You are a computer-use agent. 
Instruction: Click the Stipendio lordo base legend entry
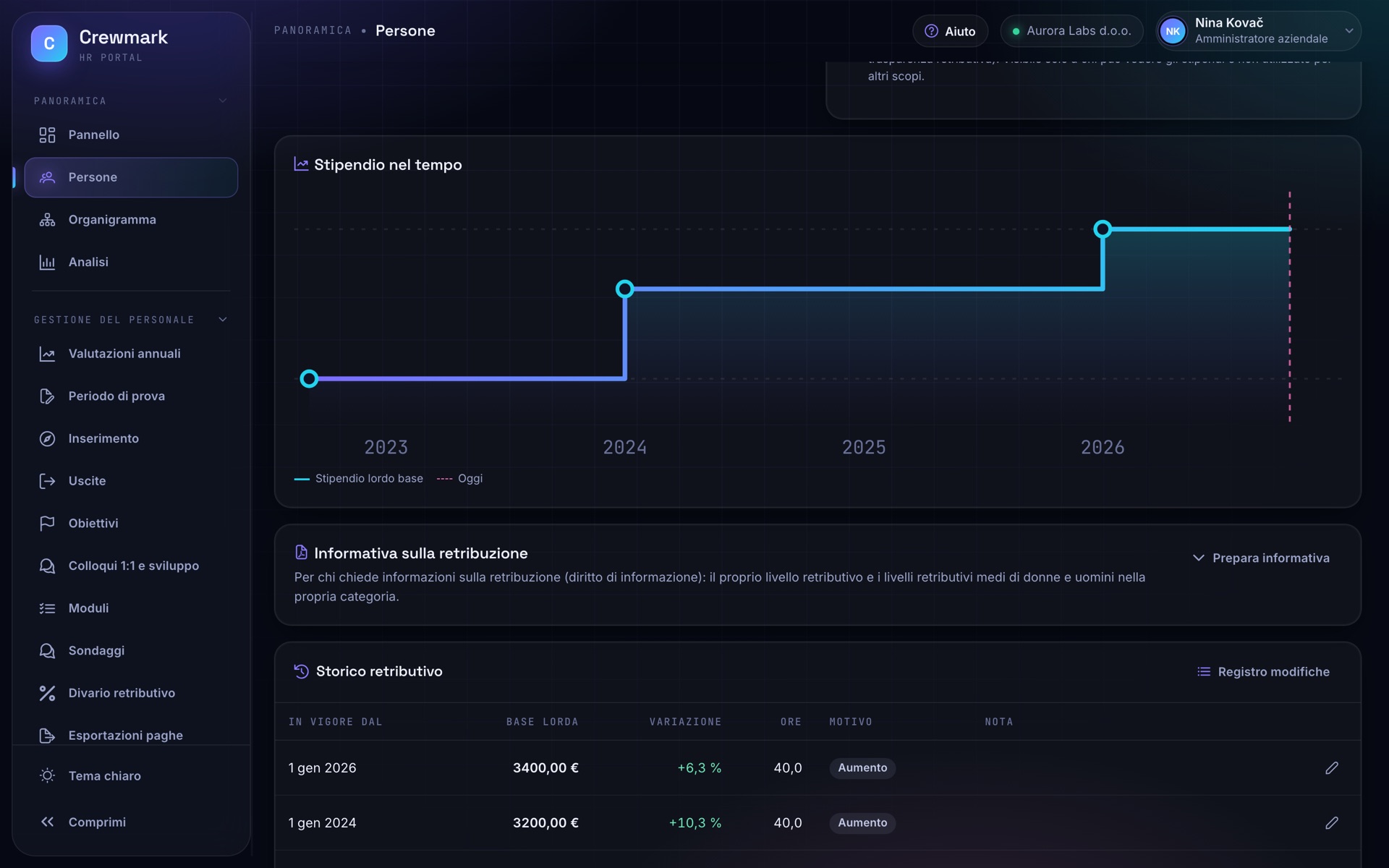(359, 479)
